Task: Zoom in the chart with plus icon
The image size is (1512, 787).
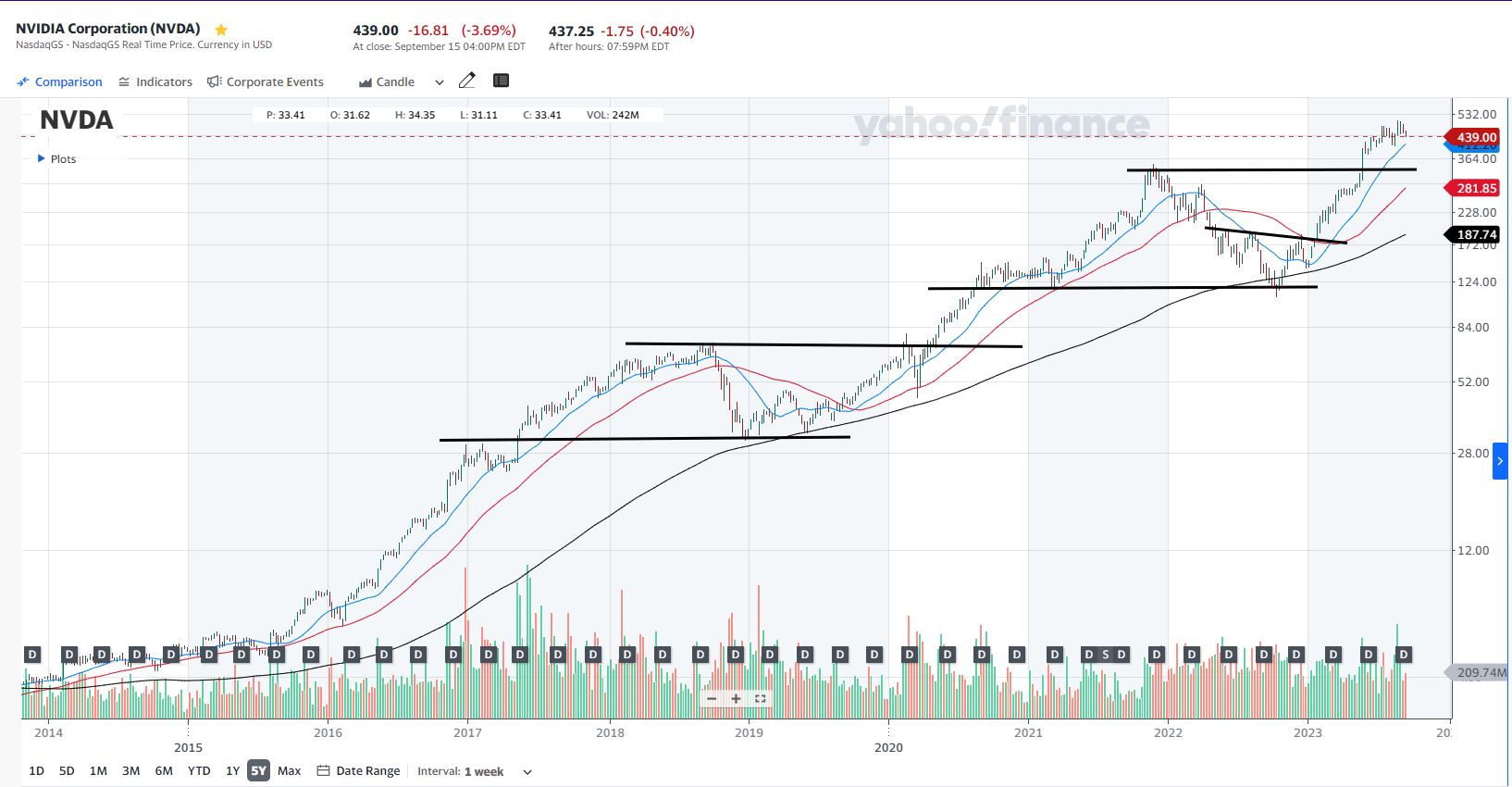Action: (x=736, y=699)
